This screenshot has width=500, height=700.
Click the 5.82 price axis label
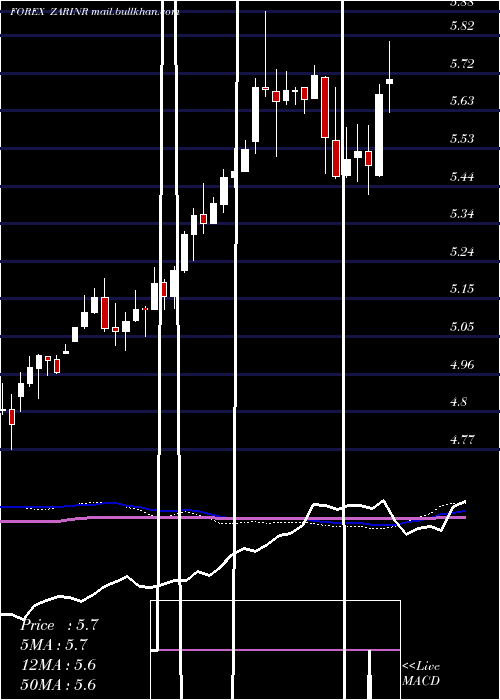[462, 26]
